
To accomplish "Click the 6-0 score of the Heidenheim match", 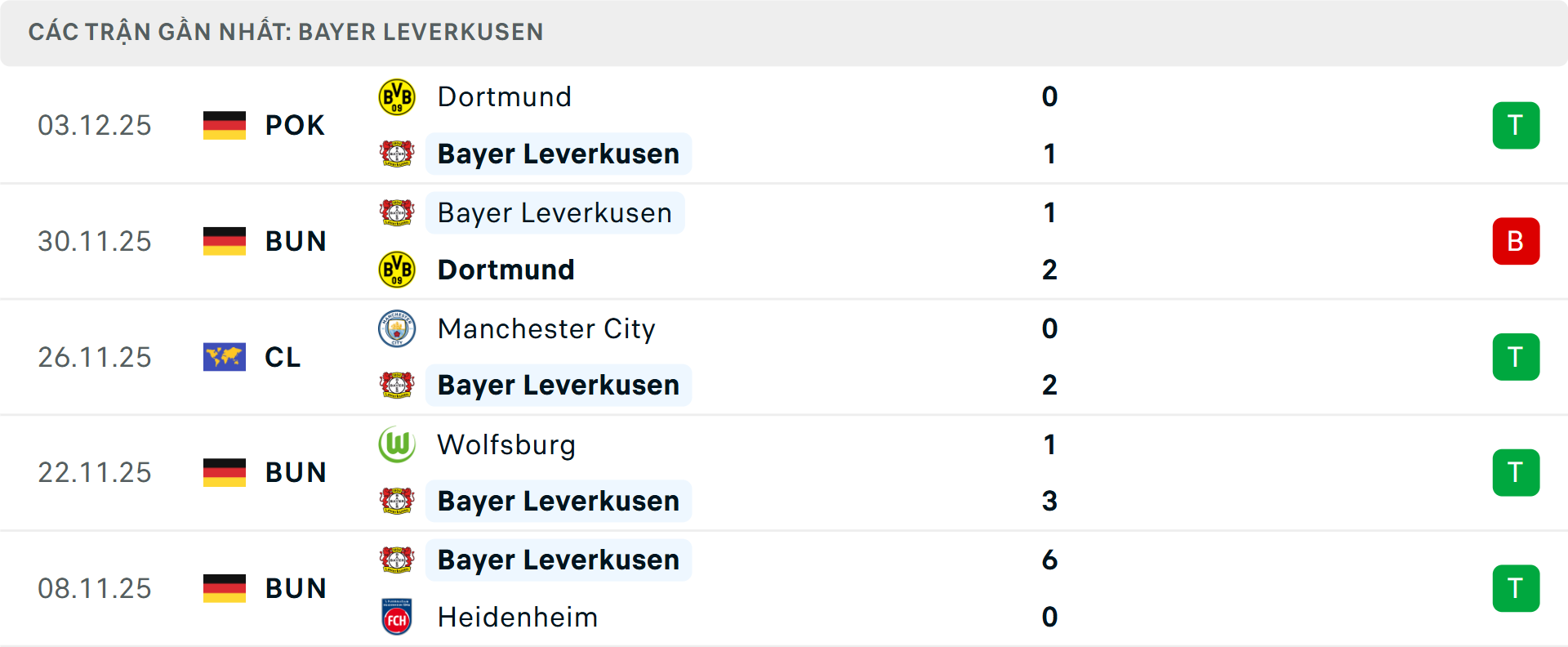I will click(x=1050, y=587).
